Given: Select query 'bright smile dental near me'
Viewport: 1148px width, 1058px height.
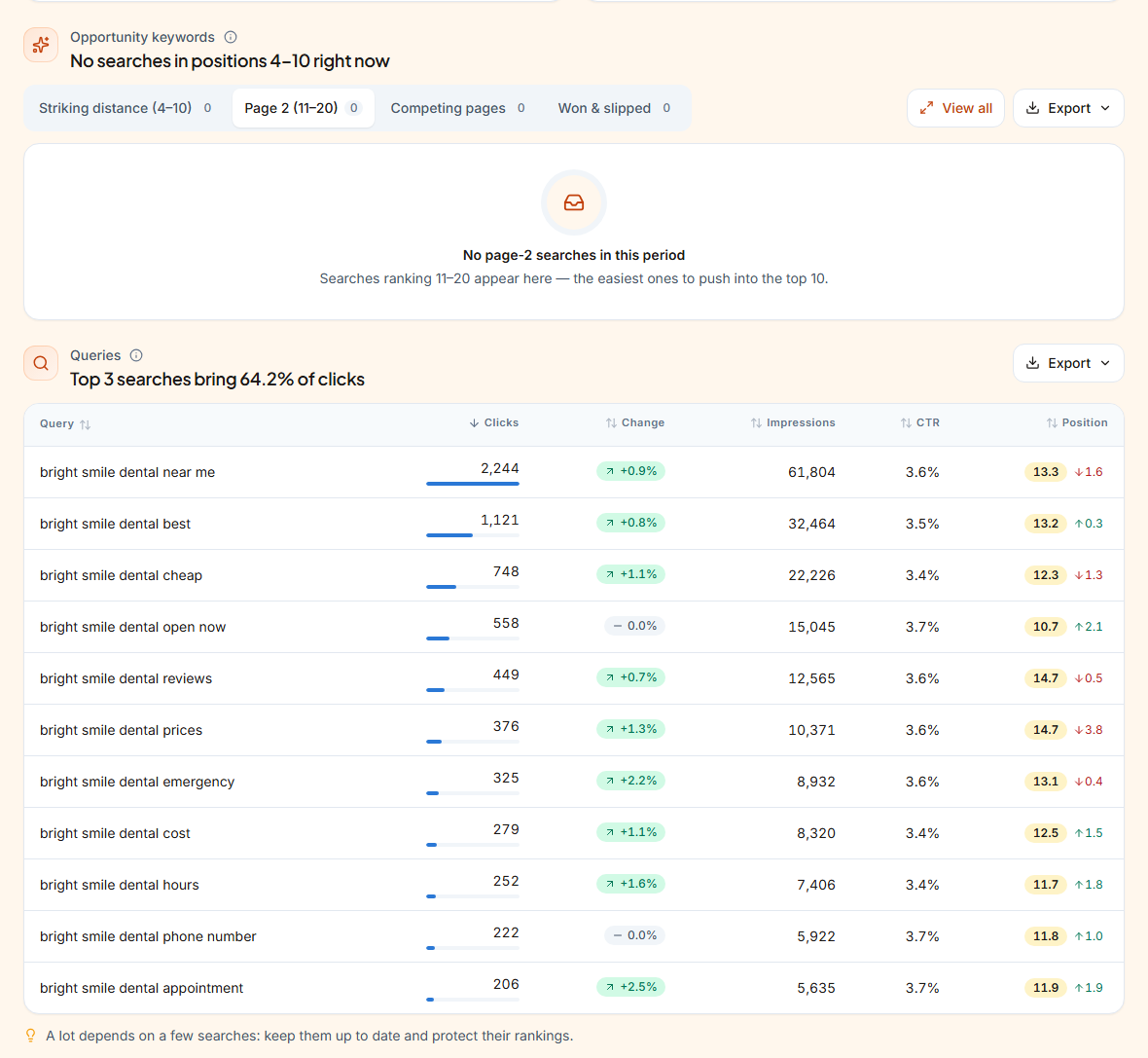Looking at the screenshot, I should (127, 473).
